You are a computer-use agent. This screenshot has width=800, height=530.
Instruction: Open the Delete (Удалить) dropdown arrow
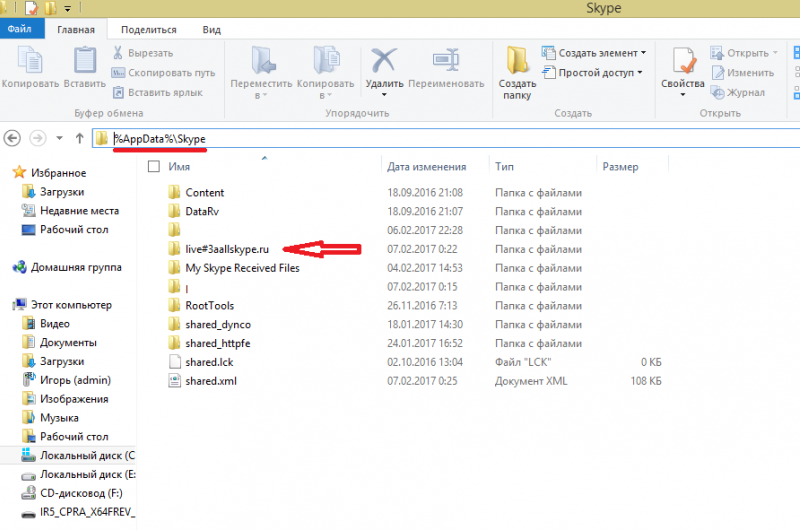coord(384,95)
